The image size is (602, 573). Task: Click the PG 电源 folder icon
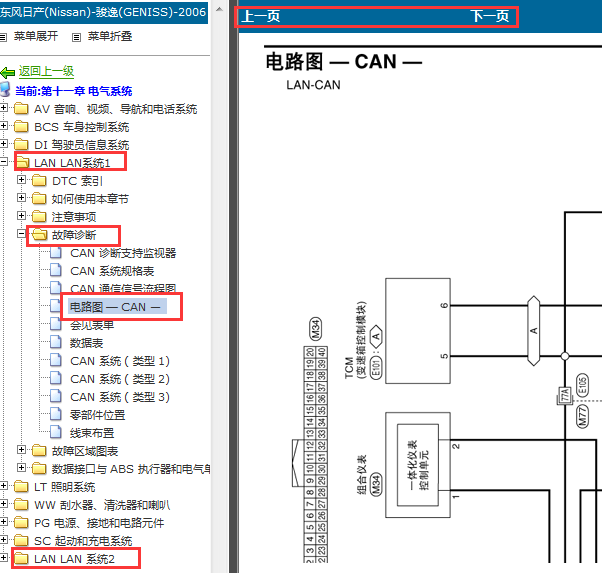[x=21, y=523]
